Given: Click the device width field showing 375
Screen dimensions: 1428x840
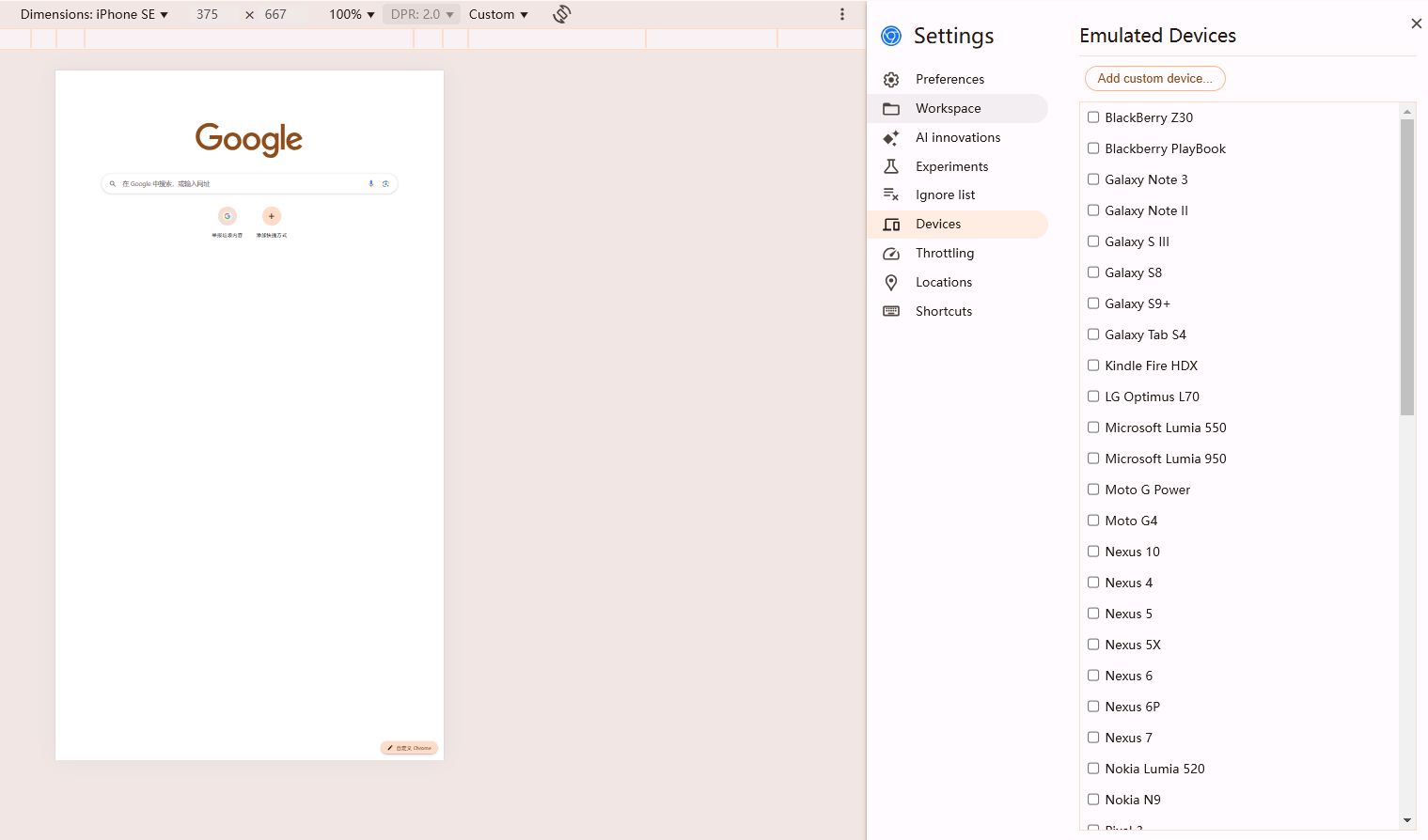Looking at the screenshot, I should (208, 14).
